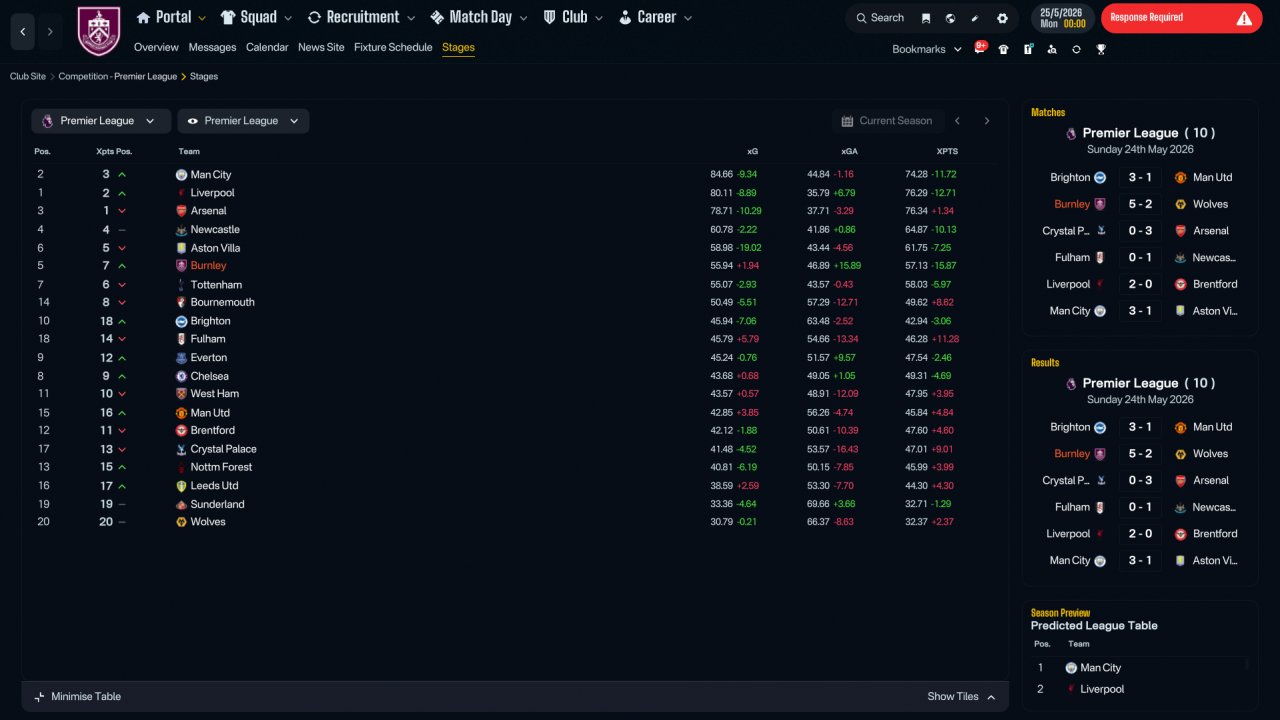
Task: Go to previous season arrow
Action: pos(957,121)
